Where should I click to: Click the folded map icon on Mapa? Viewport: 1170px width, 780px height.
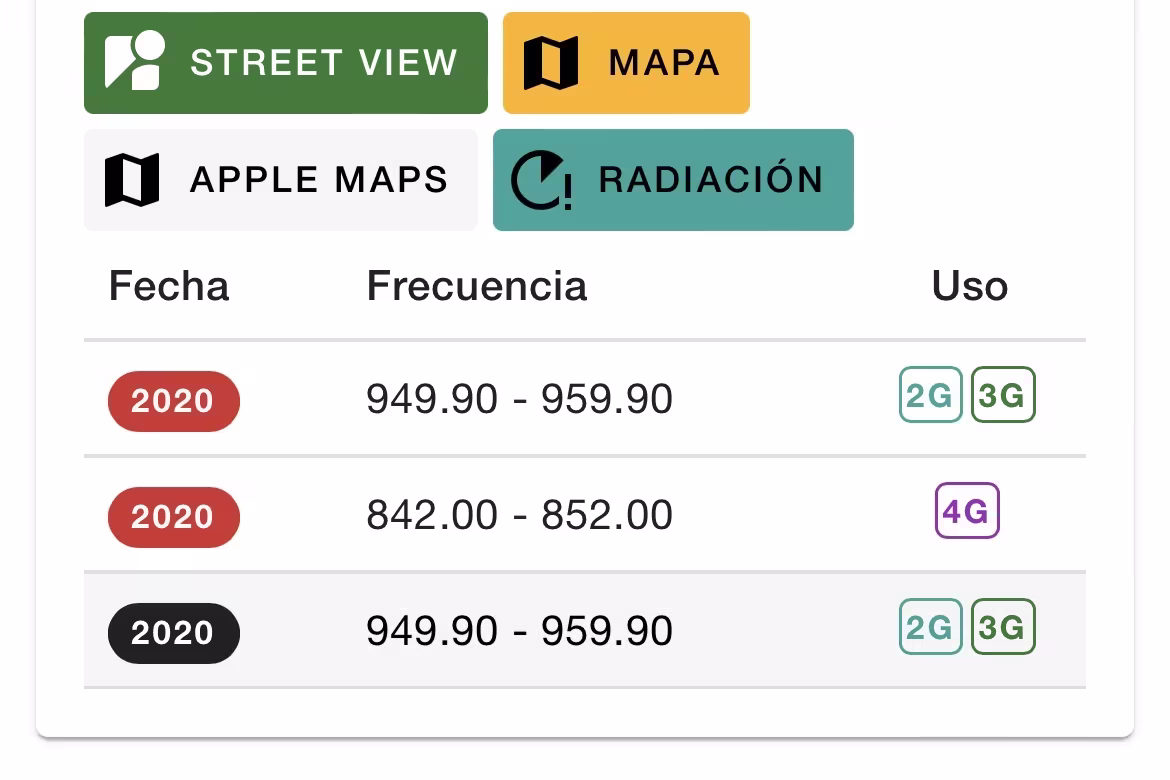pos(551,63)
